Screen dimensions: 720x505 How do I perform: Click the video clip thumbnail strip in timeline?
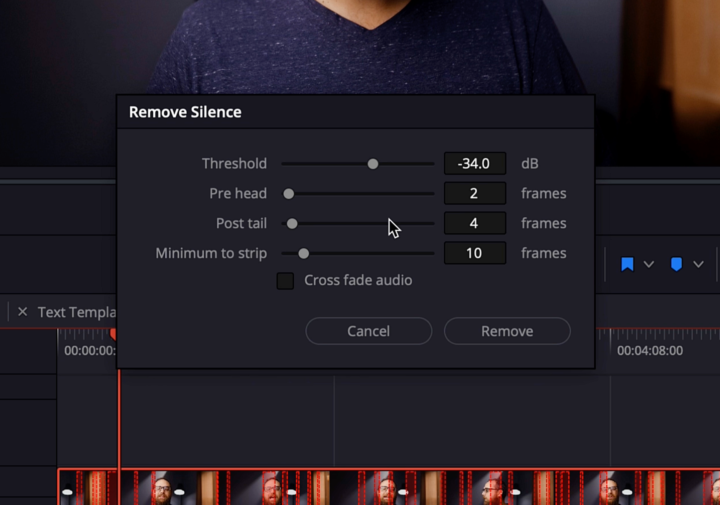click(x=388, y=487)
